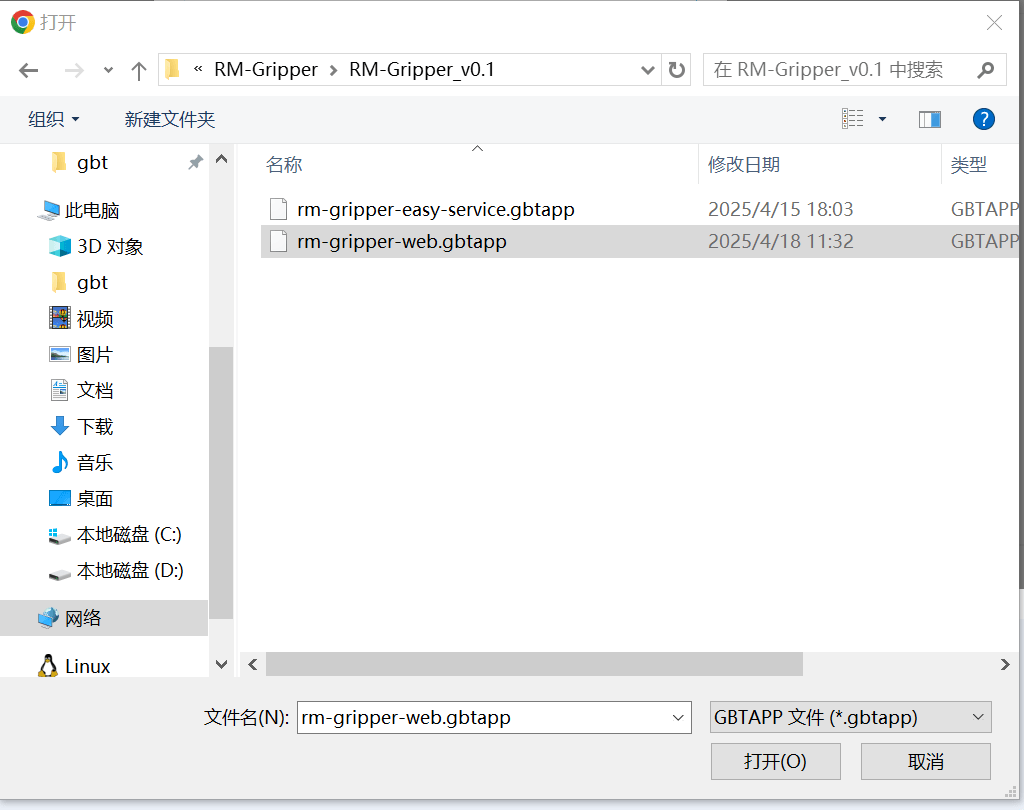Toggle the preview pane icon
This screenshot has height=810, width=1024.
click(929, 119)
